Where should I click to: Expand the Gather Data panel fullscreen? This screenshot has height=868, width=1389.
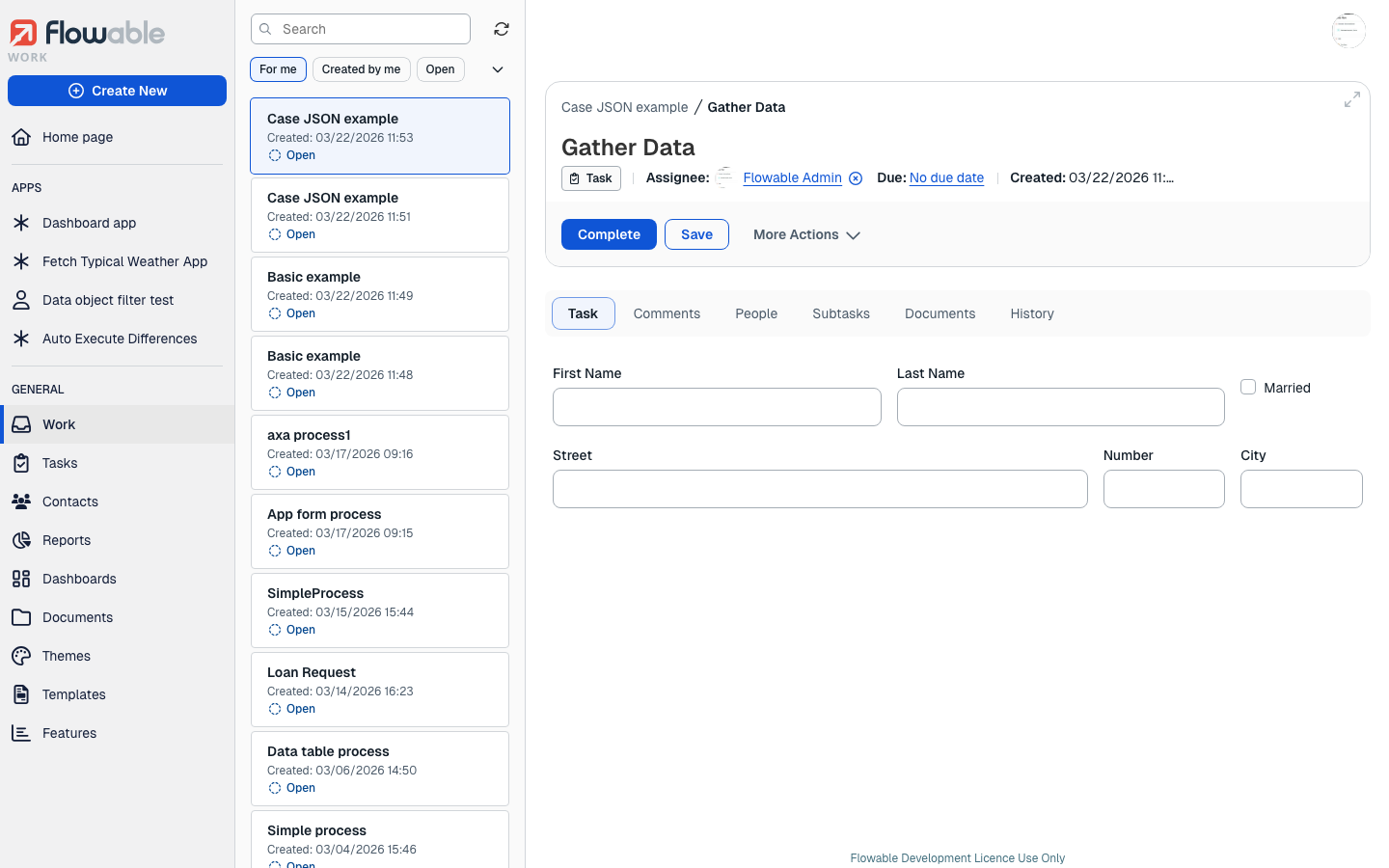coord(1351,98)
